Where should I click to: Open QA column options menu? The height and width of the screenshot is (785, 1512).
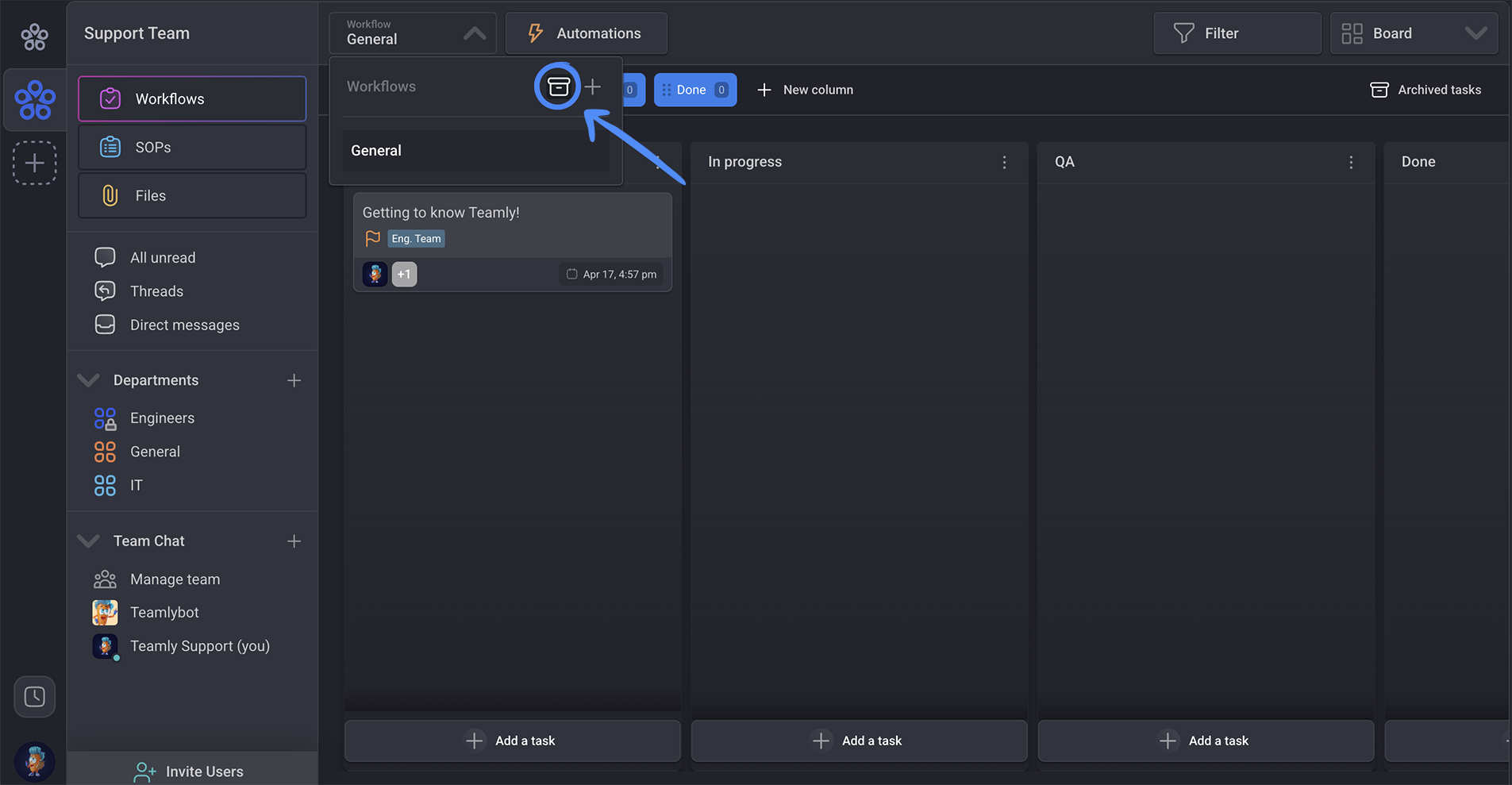pos(1351,162)
